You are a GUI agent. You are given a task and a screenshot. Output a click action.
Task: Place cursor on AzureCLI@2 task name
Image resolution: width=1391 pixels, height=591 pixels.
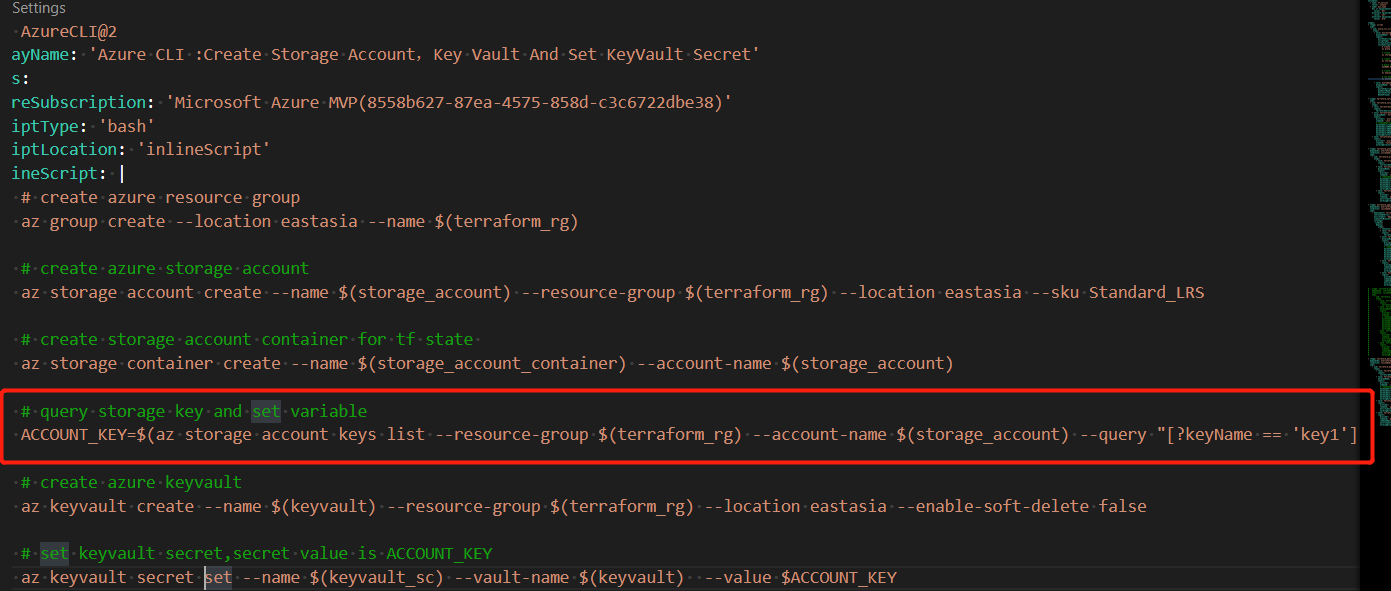point(68,32)
